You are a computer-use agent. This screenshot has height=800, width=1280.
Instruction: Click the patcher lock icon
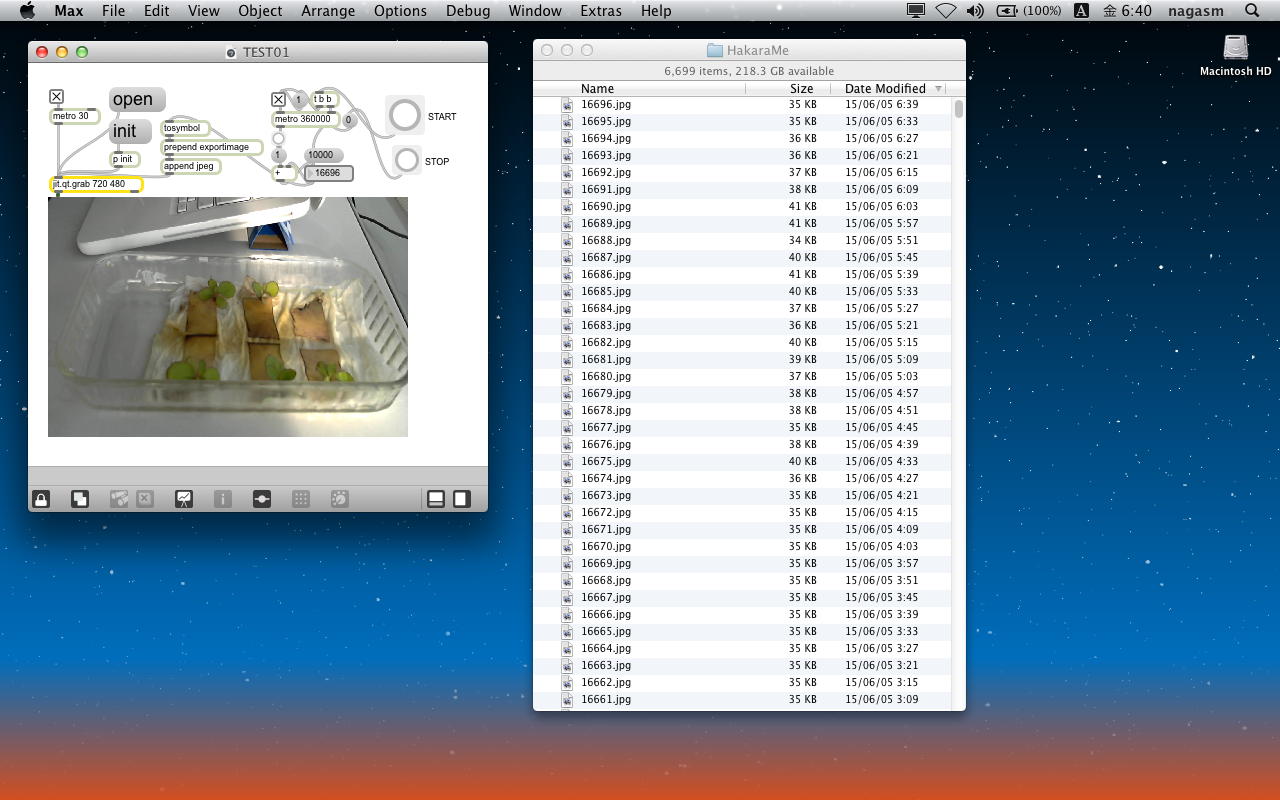coord(41,499)
